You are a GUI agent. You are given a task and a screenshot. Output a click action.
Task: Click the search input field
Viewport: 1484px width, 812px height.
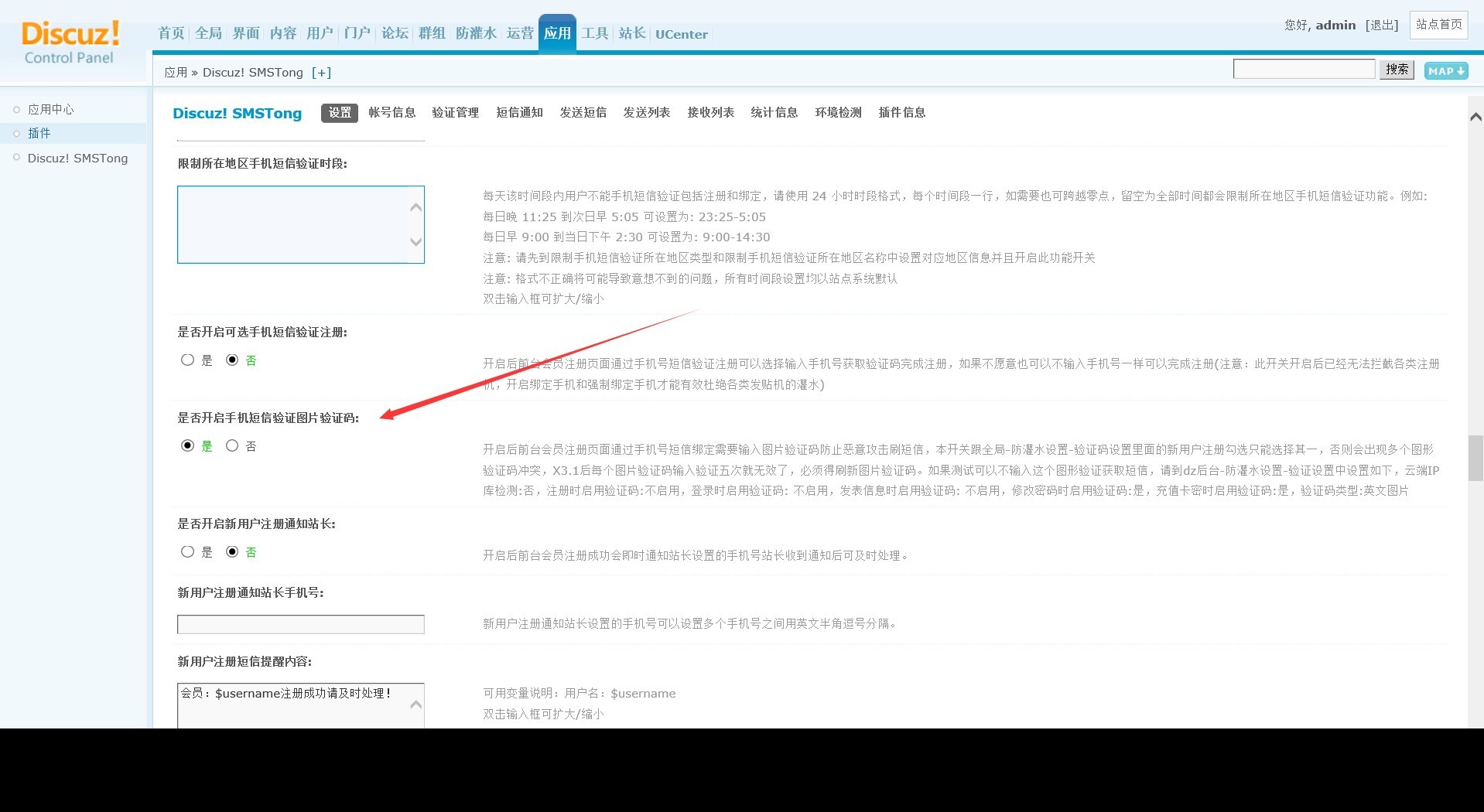pos(1304,69)
